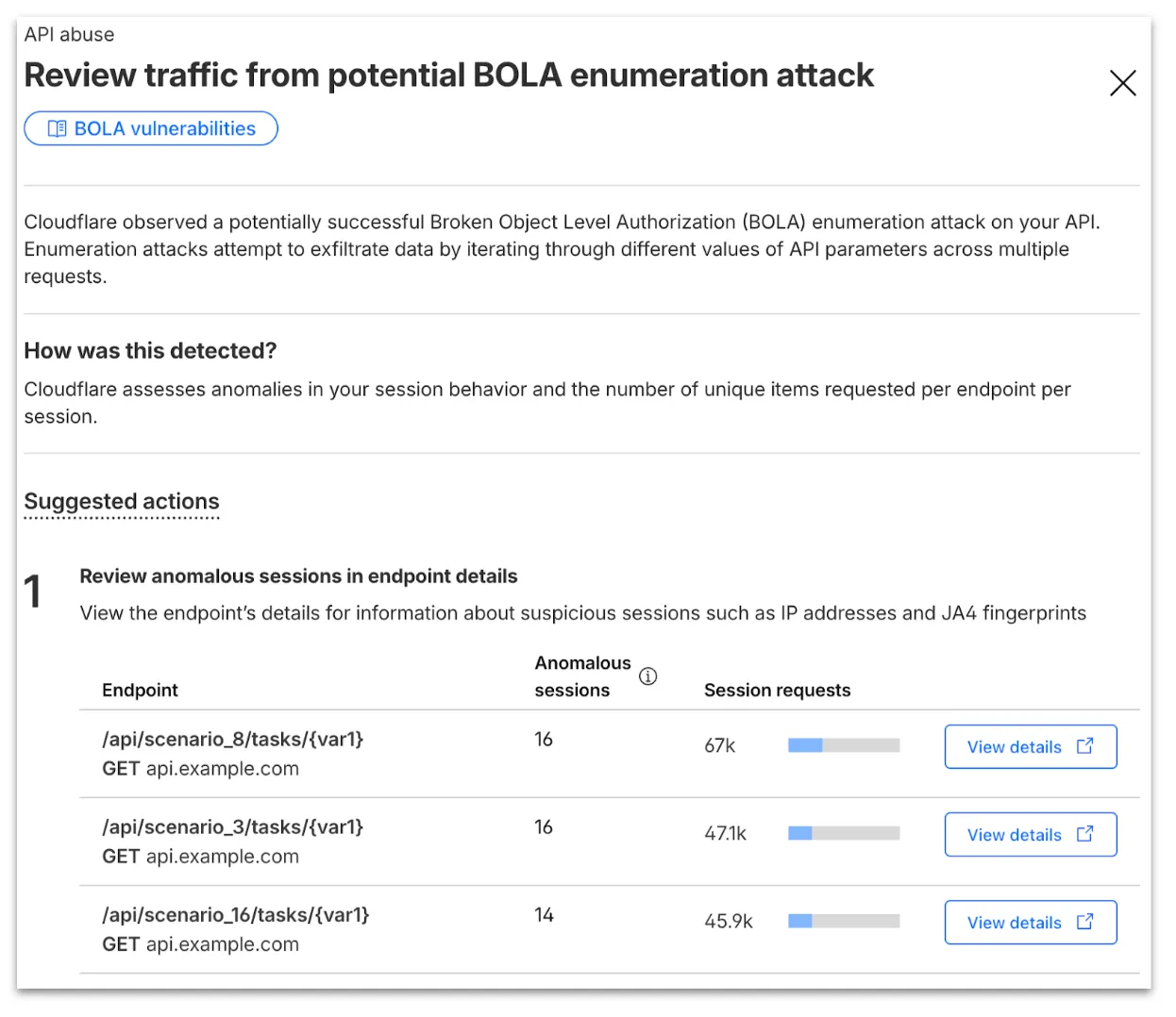Click the API abuse label
The height and width of the screenshot is (1017, 1176).
69,34
